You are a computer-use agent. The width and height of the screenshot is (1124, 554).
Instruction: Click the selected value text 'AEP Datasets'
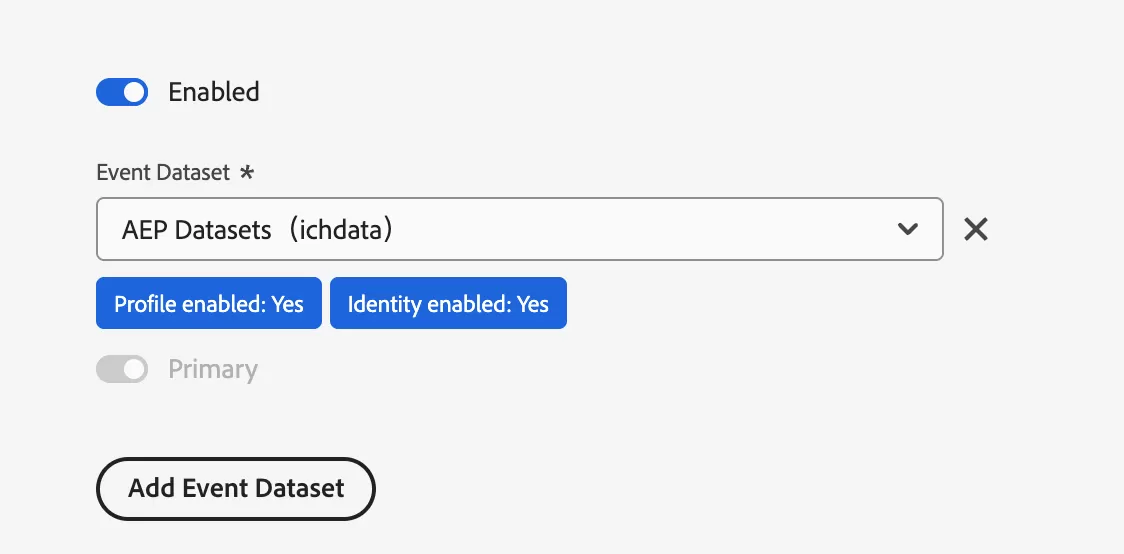point(197,230)
